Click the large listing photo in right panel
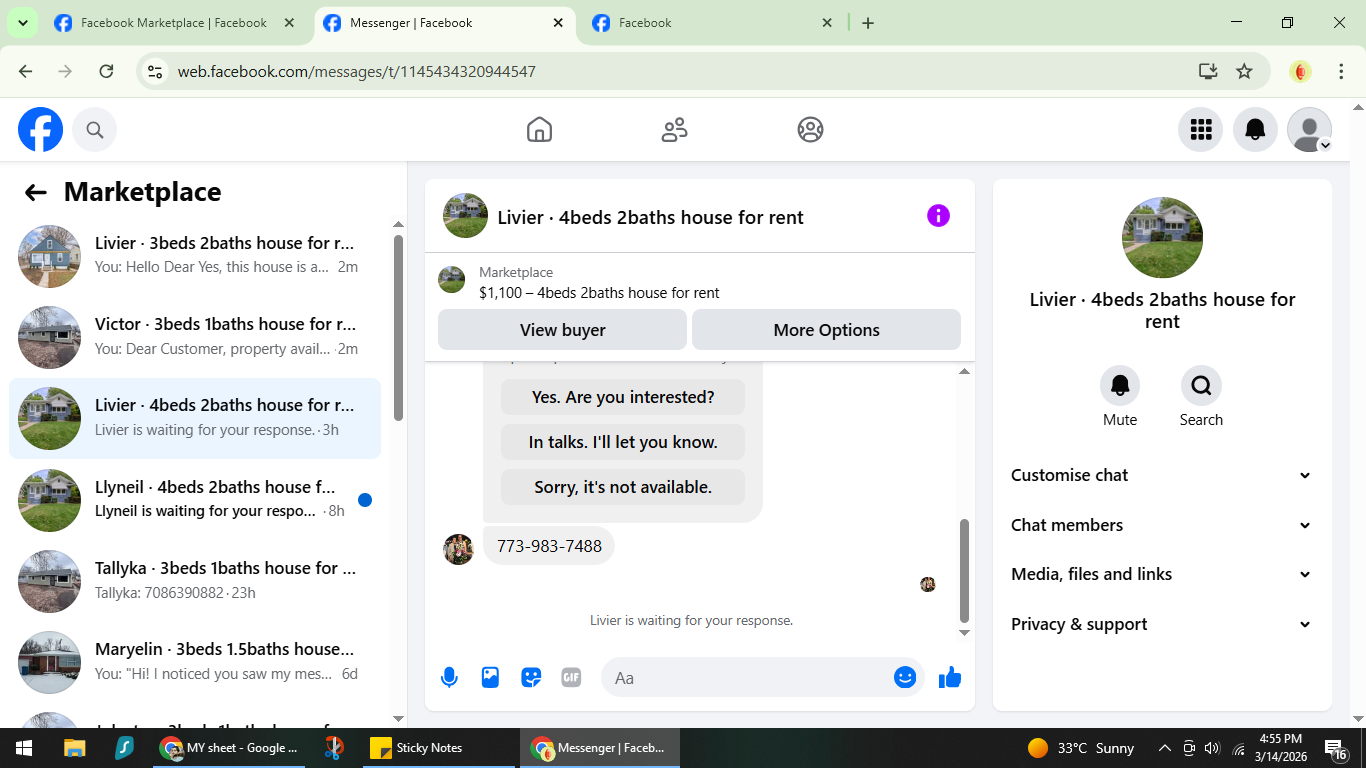 click(1162, 238)
